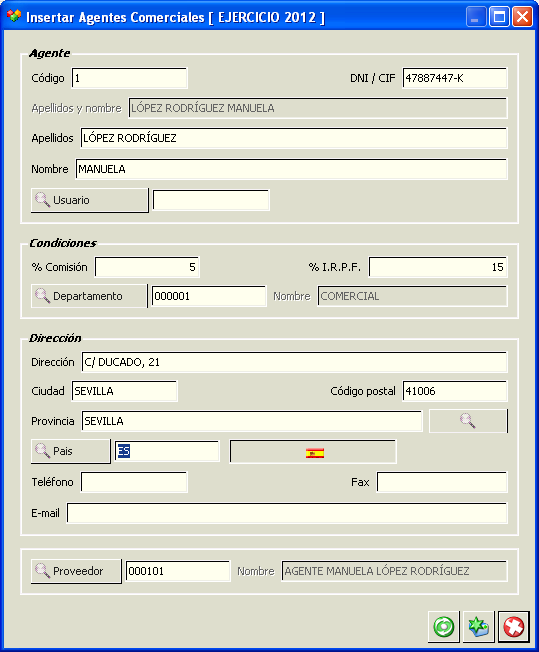Open Usuario lookup button
This screenshot has height=652, width=539.
coord(90,200)
